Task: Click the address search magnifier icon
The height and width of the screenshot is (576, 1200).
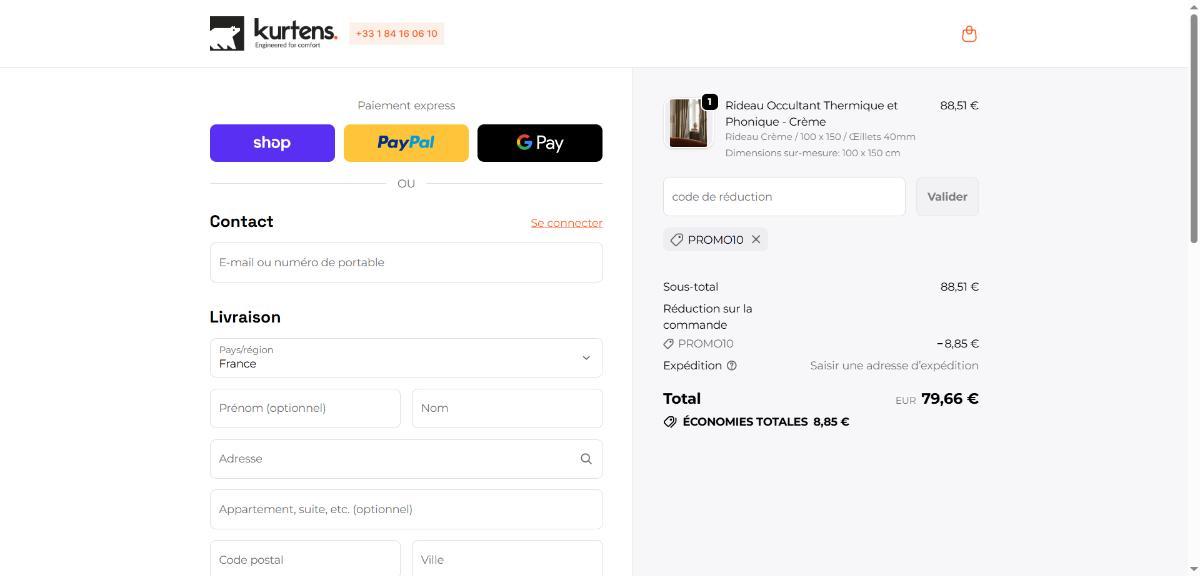Action: tap(586, 459)
